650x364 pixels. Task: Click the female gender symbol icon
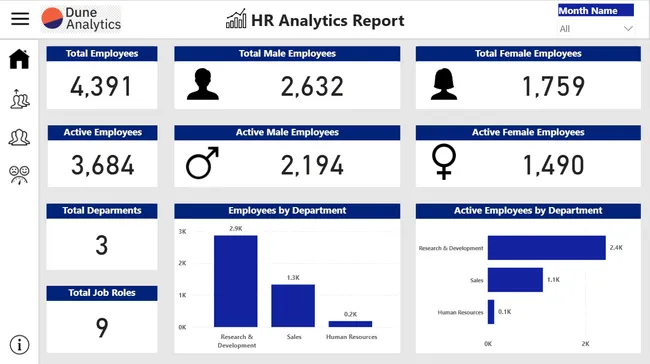(444, 161)
